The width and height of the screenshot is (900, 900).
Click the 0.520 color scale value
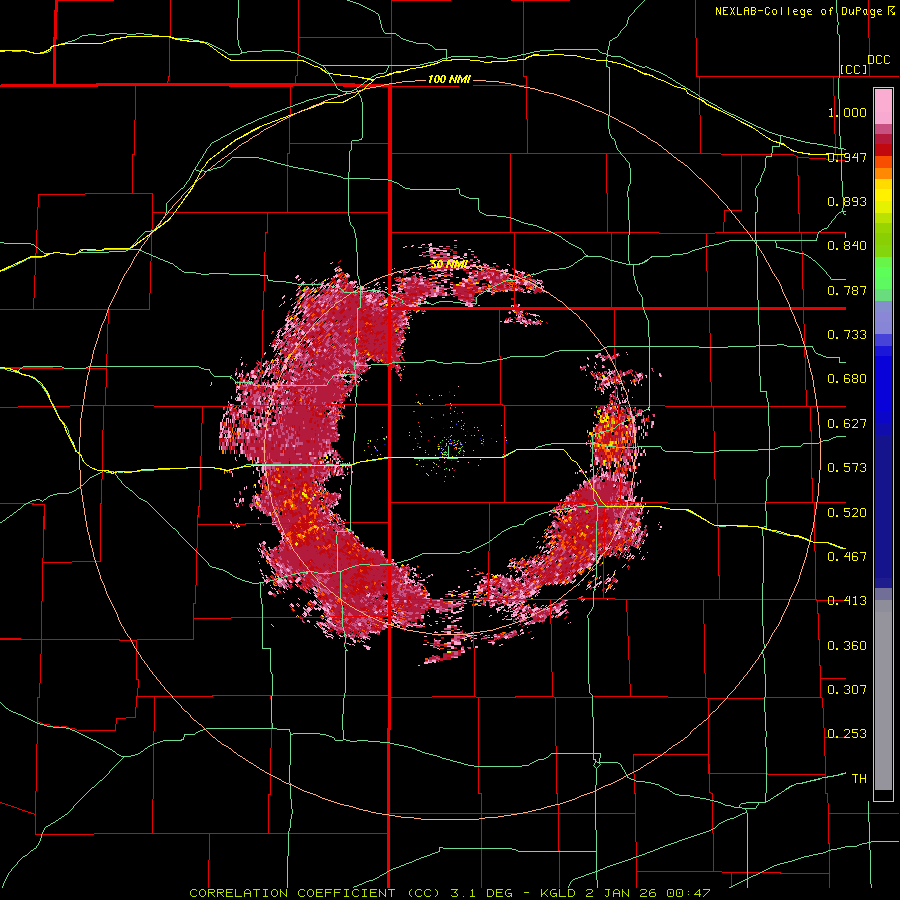(x=847, y=513)
